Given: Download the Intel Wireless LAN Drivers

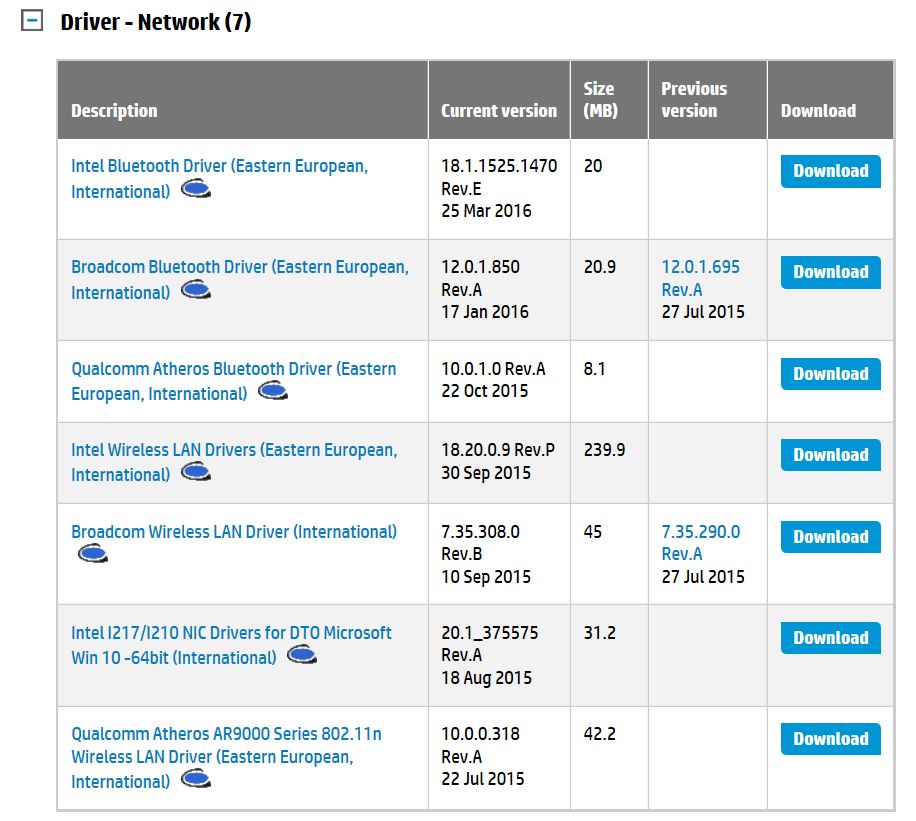Looking at the screenshot, I should click(x=830, y=455).
